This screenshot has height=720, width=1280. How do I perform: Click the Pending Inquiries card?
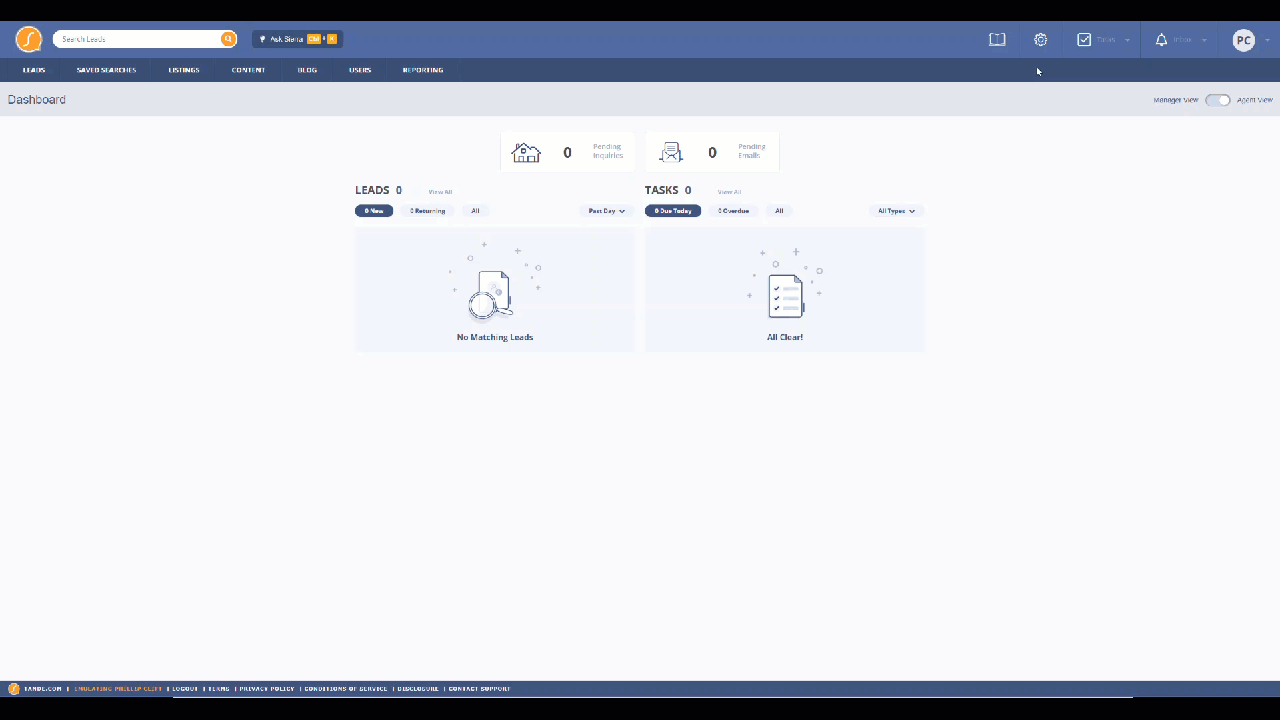click(x=567, y=152)
